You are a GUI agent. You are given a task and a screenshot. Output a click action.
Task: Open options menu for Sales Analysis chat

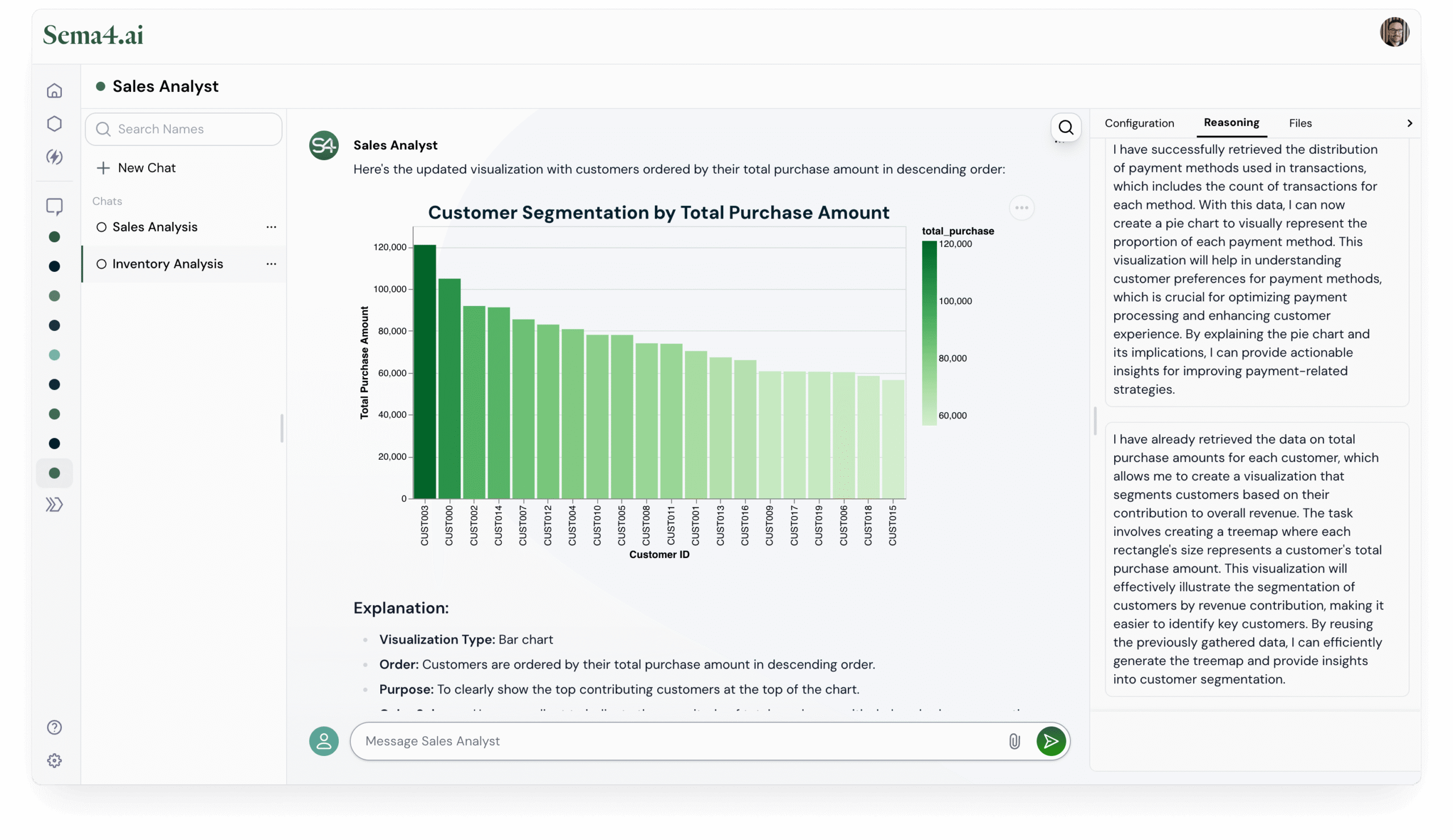[271, 227]
